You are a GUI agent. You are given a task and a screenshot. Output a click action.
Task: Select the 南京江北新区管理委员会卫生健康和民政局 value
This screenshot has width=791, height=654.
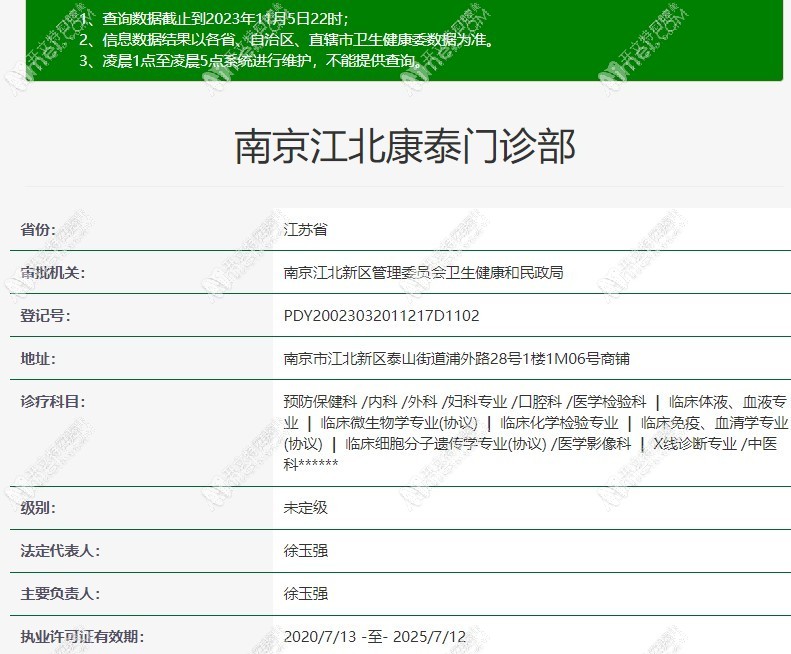coord(423,272)
